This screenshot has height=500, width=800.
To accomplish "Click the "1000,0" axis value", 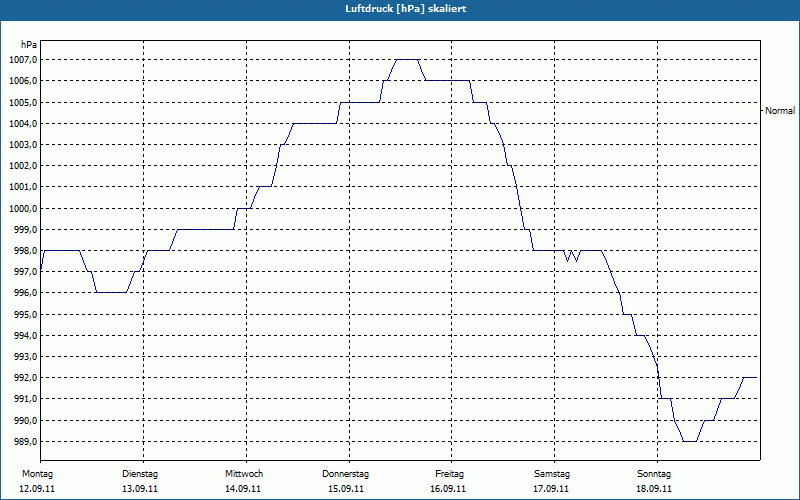I will [x=23, y=209].
